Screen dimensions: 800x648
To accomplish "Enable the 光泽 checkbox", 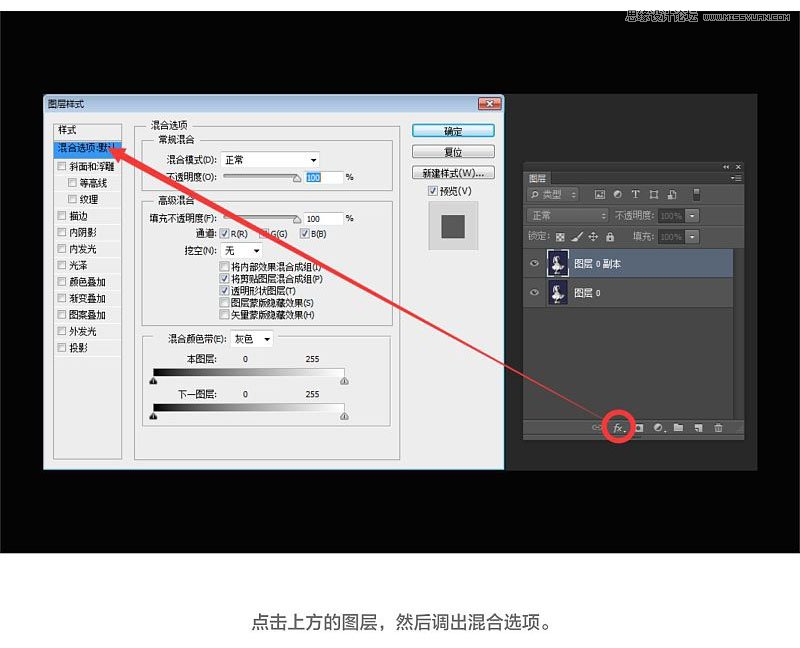I will 62,265.
